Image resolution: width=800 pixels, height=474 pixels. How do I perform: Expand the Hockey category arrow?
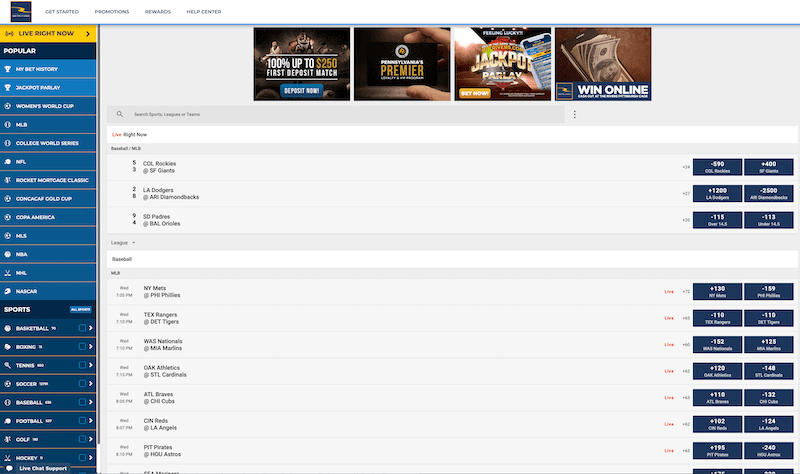coord(91,457)
